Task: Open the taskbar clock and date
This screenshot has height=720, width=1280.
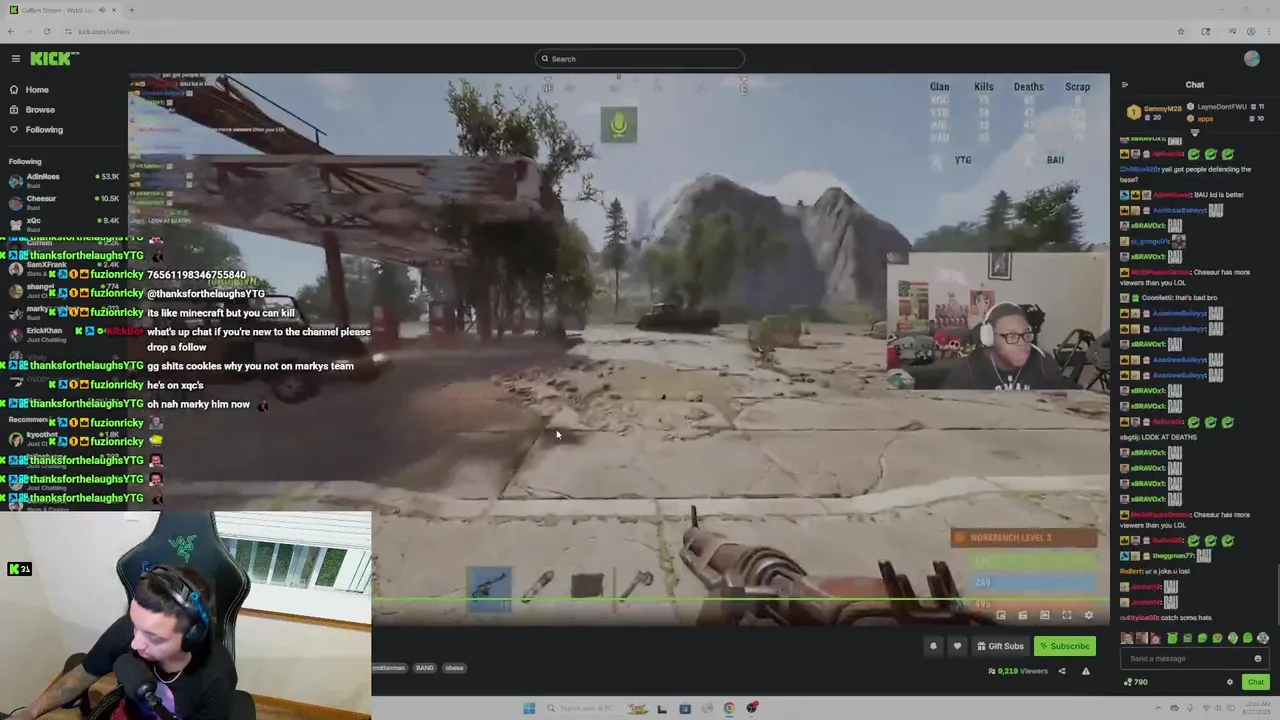Action: click(x=1257, y=707)
